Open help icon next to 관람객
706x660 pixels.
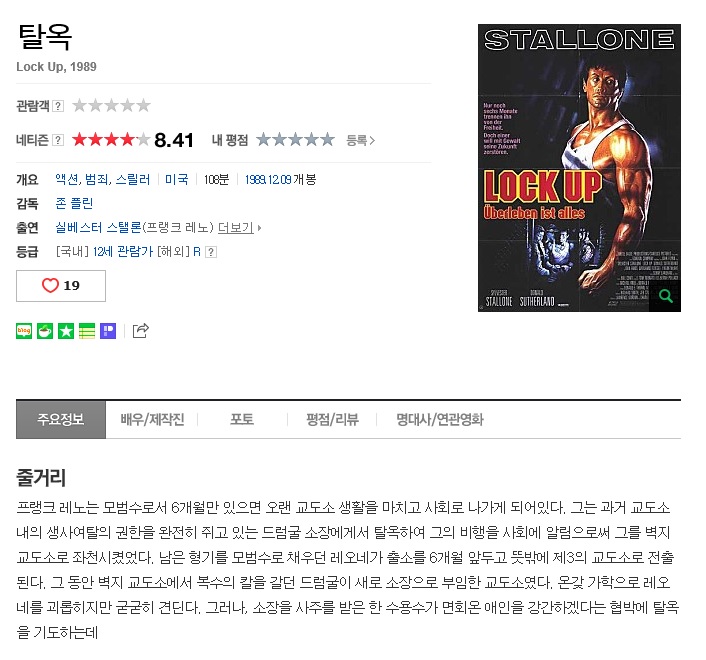tap(58, 106)
